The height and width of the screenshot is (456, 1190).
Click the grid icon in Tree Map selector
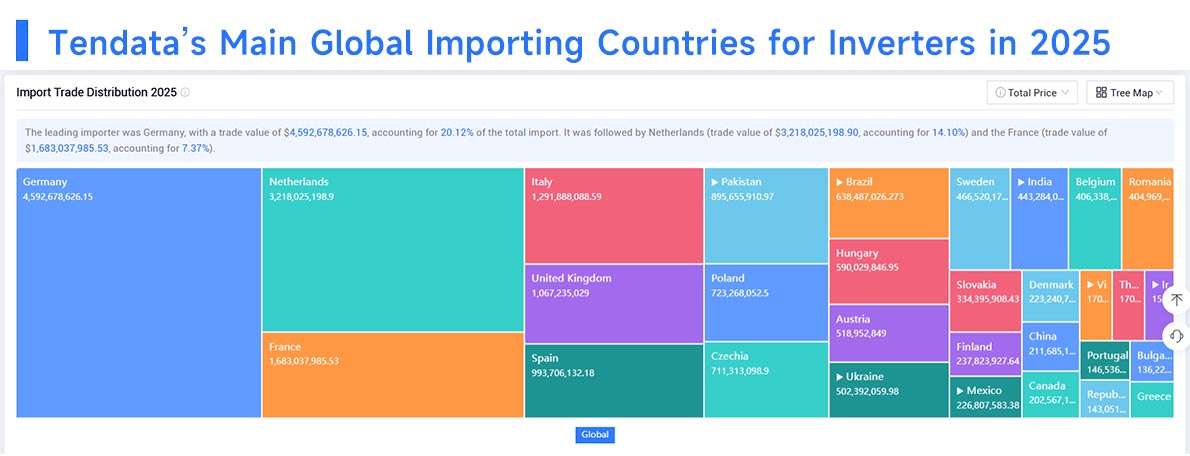[x=1101, y=93]
